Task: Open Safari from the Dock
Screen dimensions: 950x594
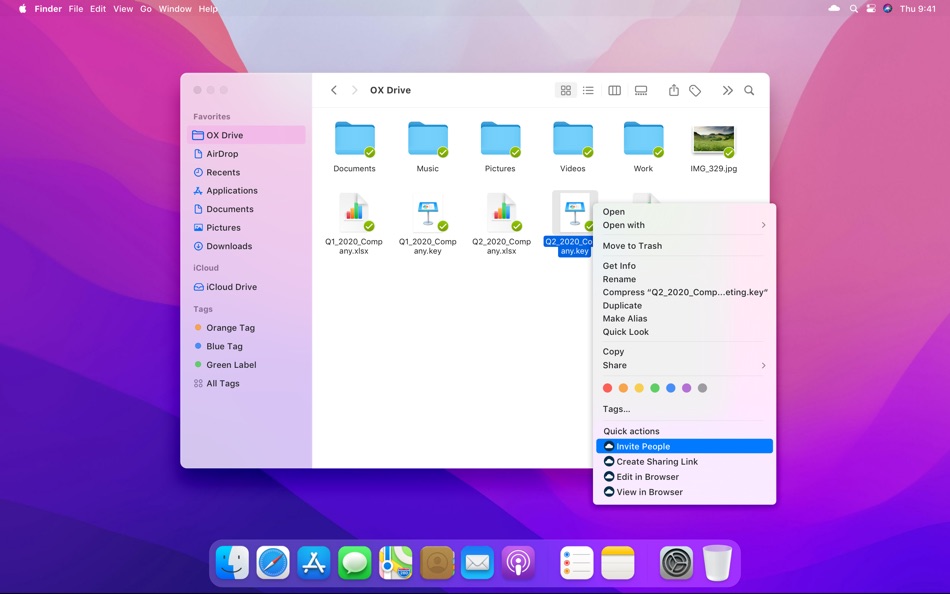Action: click(273, 563)
